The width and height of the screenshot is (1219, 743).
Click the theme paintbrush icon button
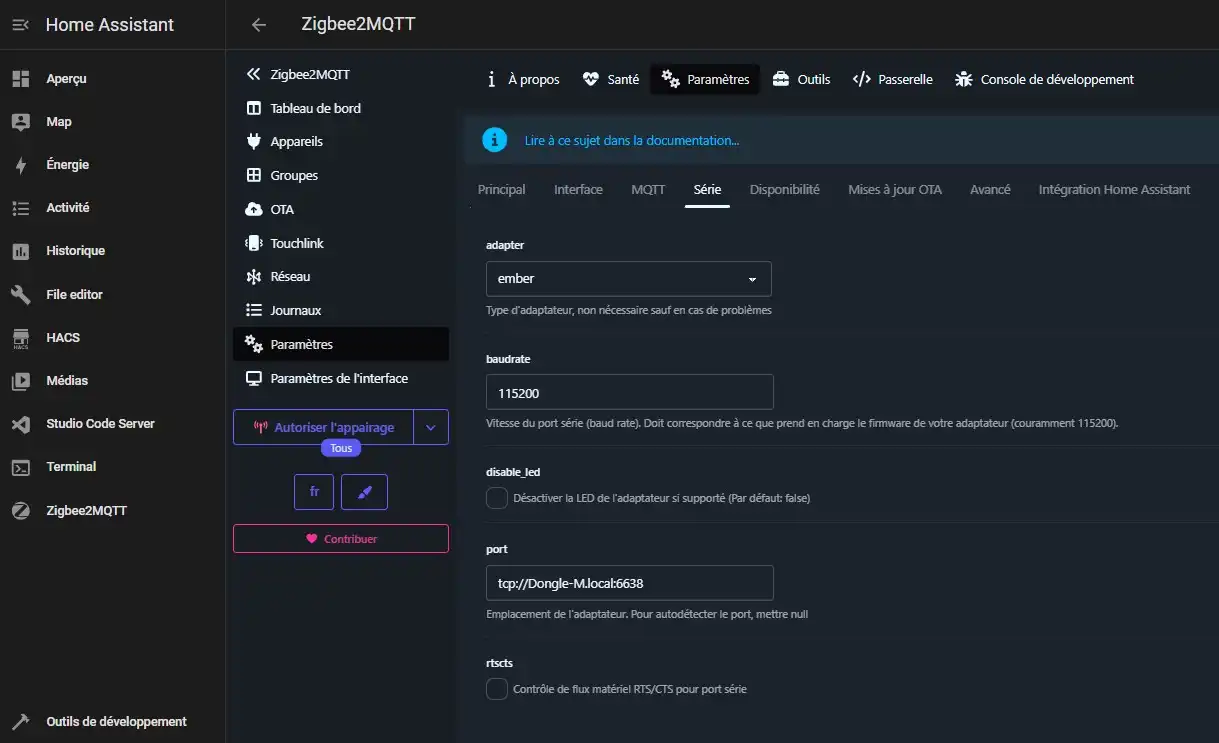pyautogui.click(x=364, y=492)
